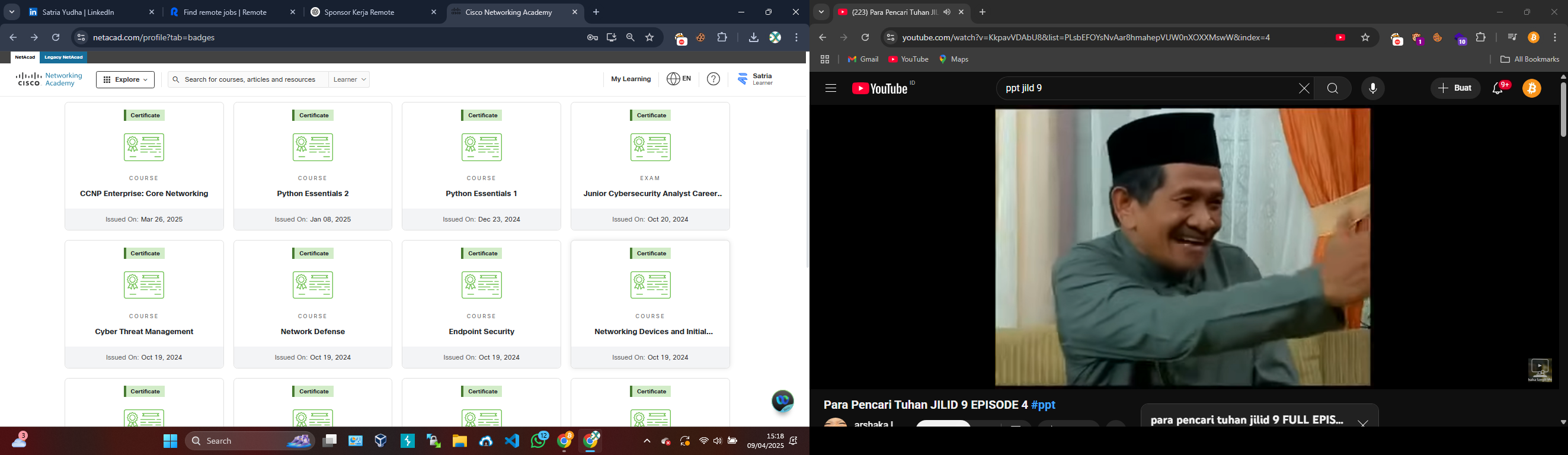Select the NetAcad tab above the header

25,57
